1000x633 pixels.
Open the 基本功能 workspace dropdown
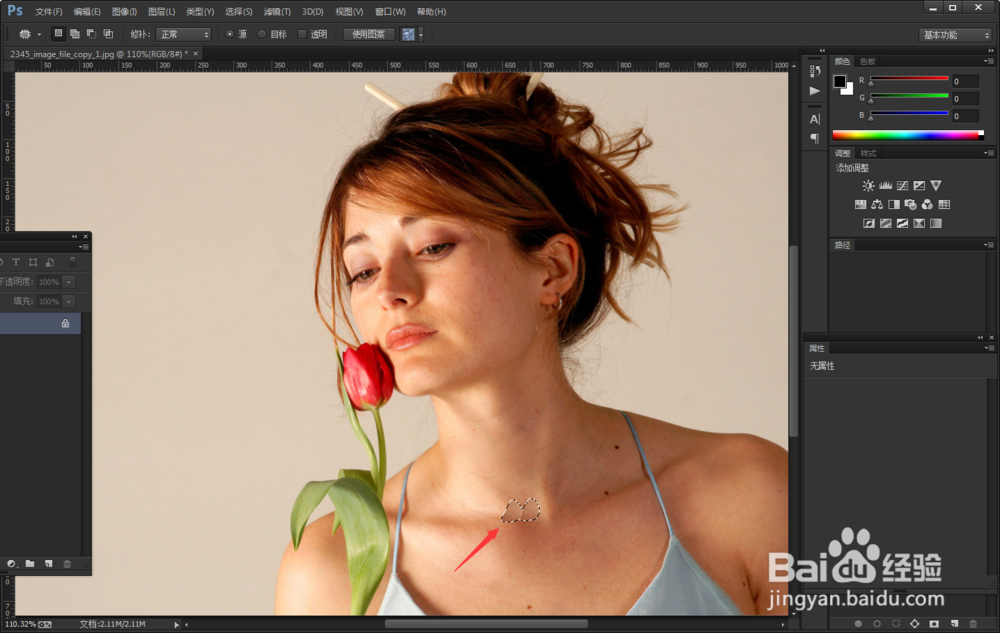pos(955,35)
